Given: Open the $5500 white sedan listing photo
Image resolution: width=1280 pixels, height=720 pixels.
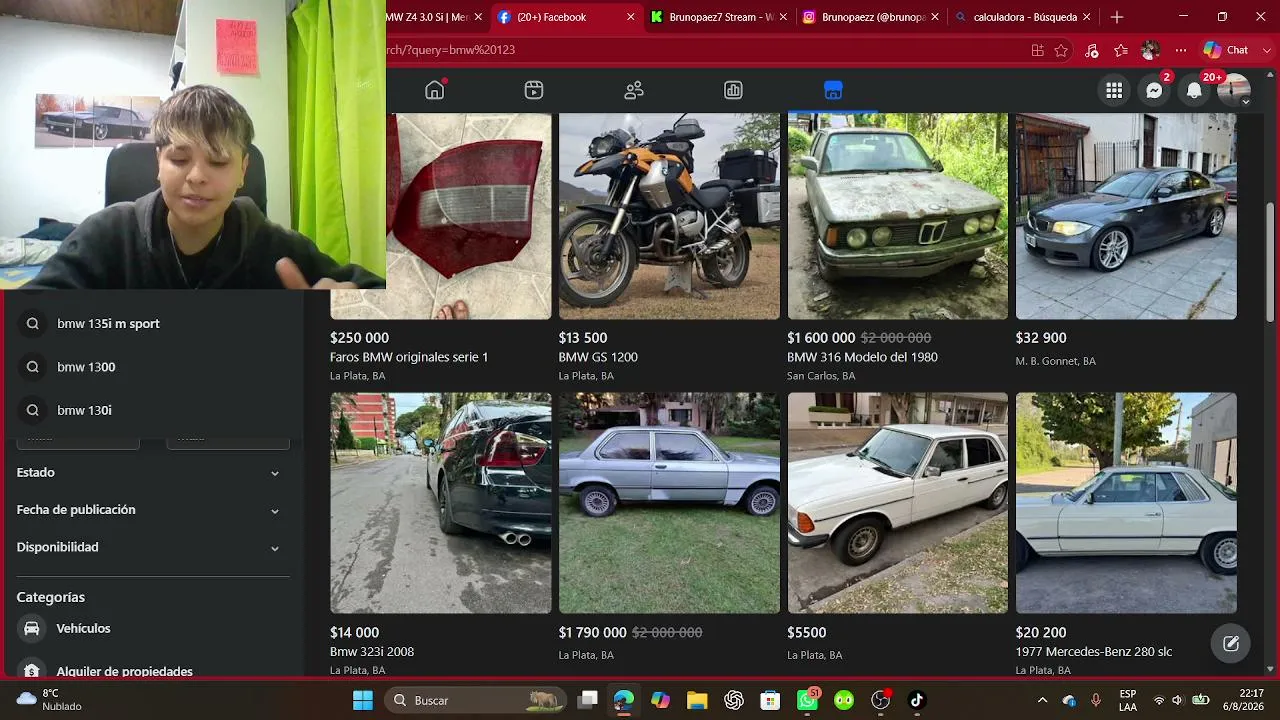Looking at the screenshot, I should pyautogui.click(x=898, y=503).
